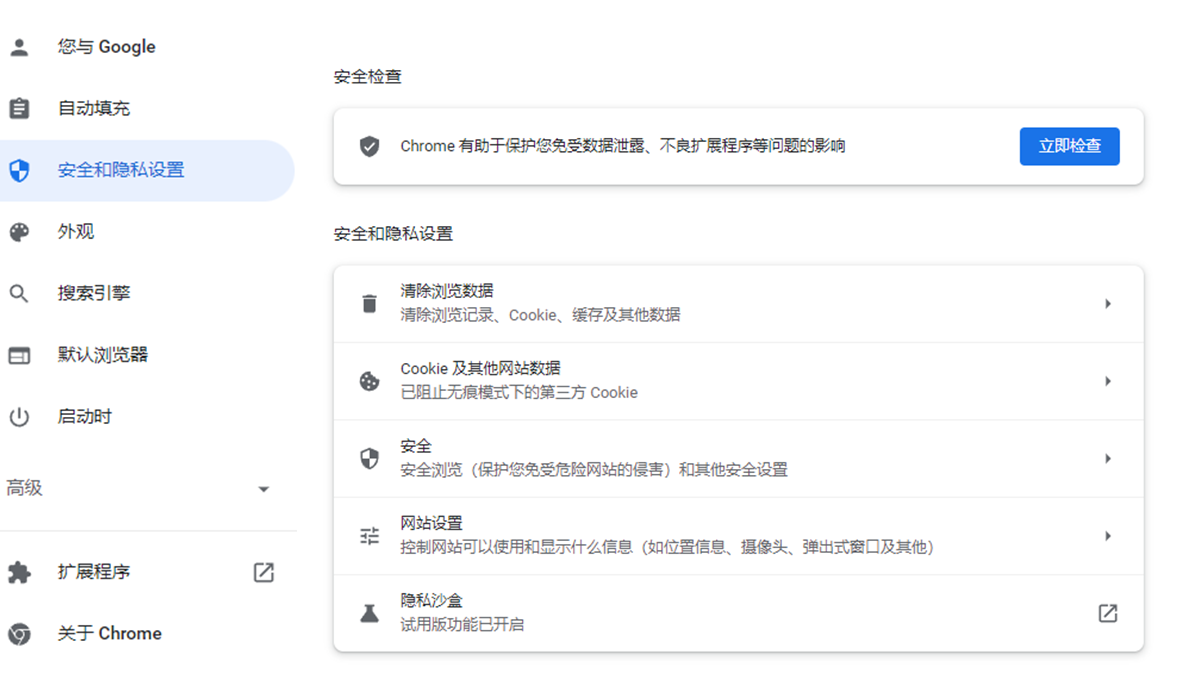Click the checkmark shield icon in 安全检查 card
This screenshot has width=1189, height=692.
(x=369, y=146)
